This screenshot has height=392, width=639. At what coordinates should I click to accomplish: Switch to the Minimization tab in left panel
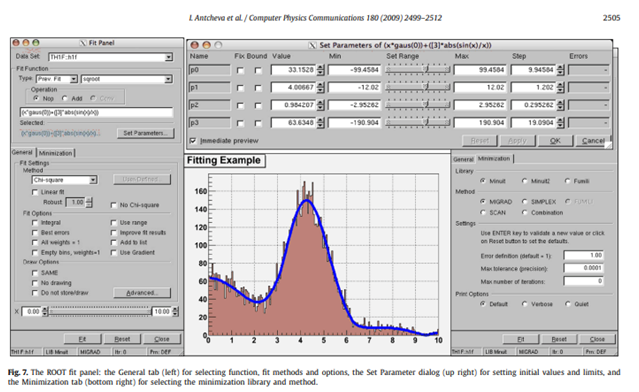pos(56,153)
